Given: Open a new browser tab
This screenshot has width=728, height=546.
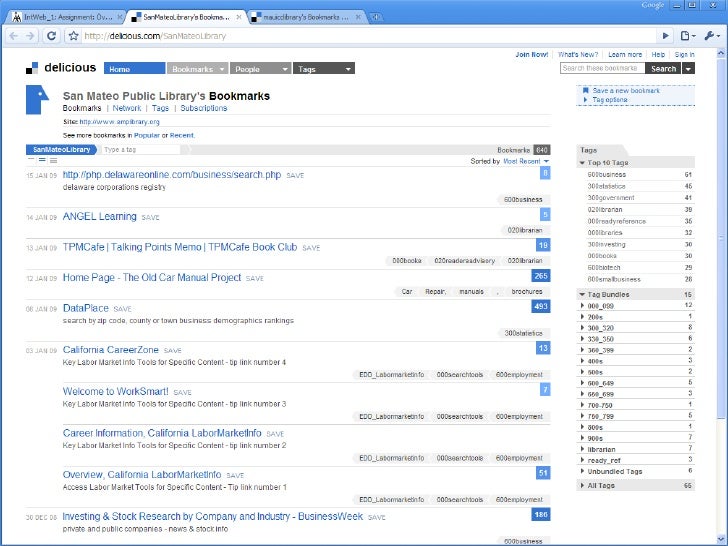Looking at the screenshot, I should [375, 18].
